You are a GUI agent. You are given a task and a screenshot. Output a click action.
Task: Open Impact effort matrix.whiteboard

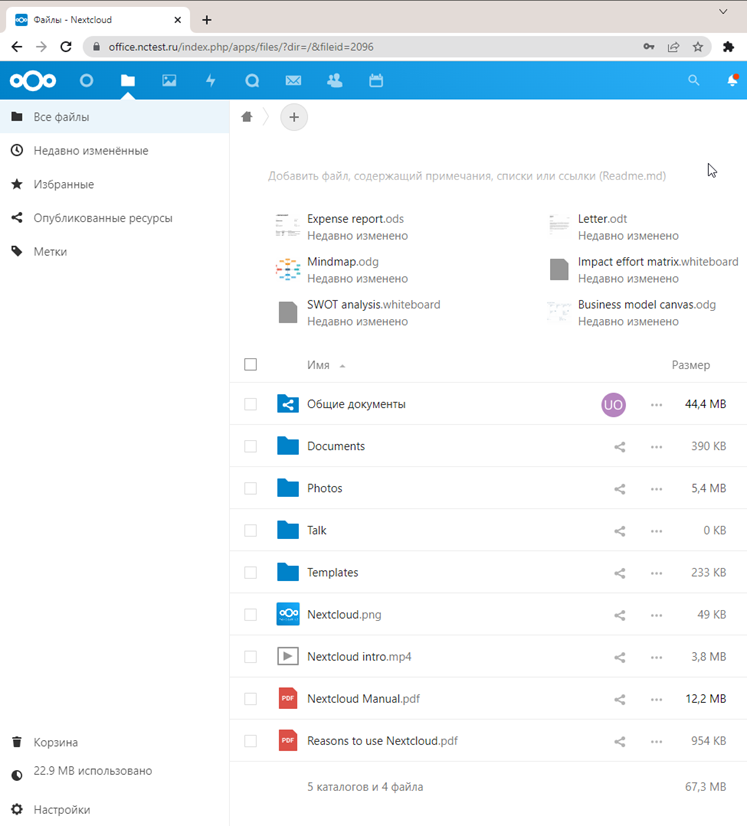[643, 270]
